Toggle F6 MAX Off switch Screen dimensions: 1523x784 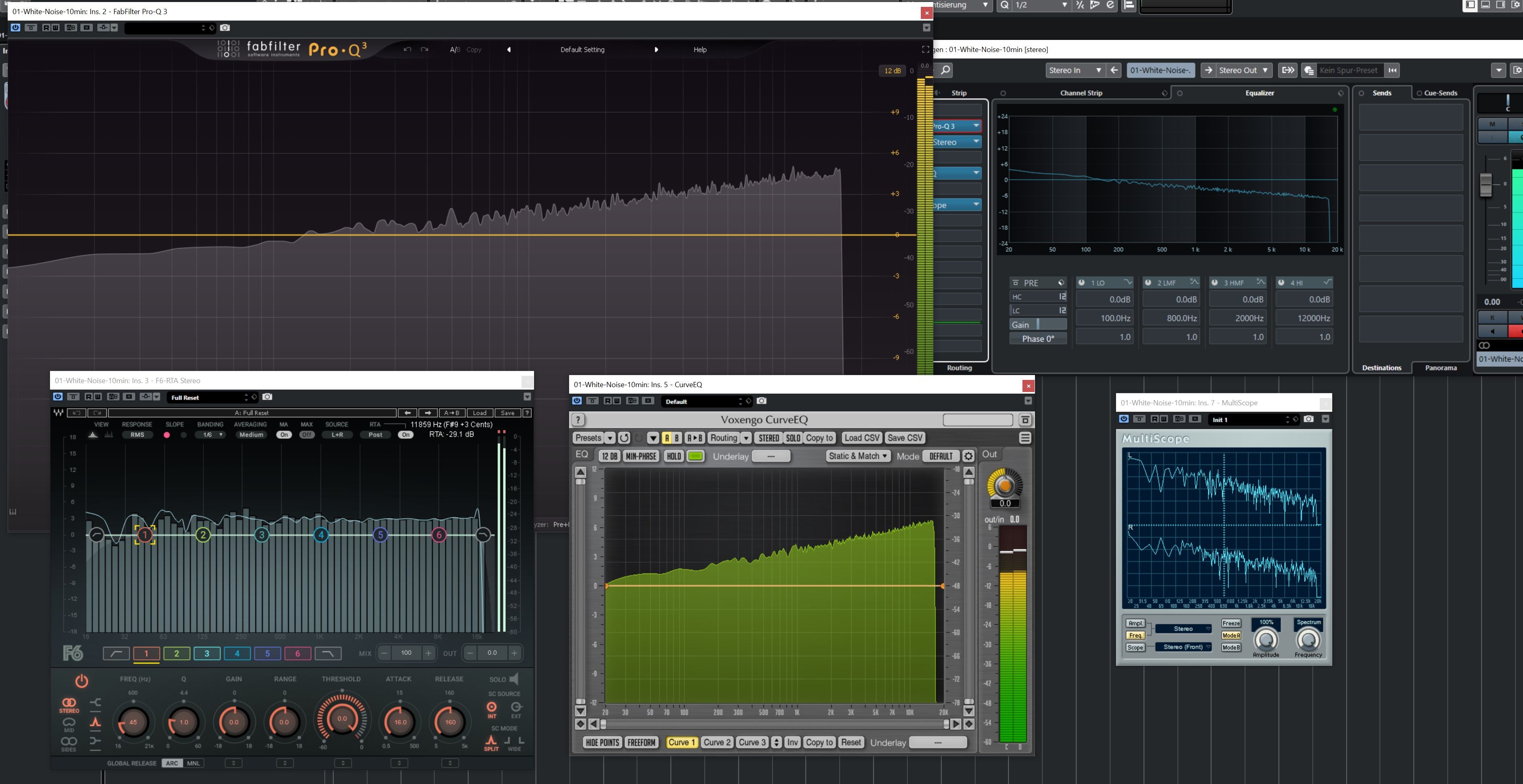coord(307,435)
